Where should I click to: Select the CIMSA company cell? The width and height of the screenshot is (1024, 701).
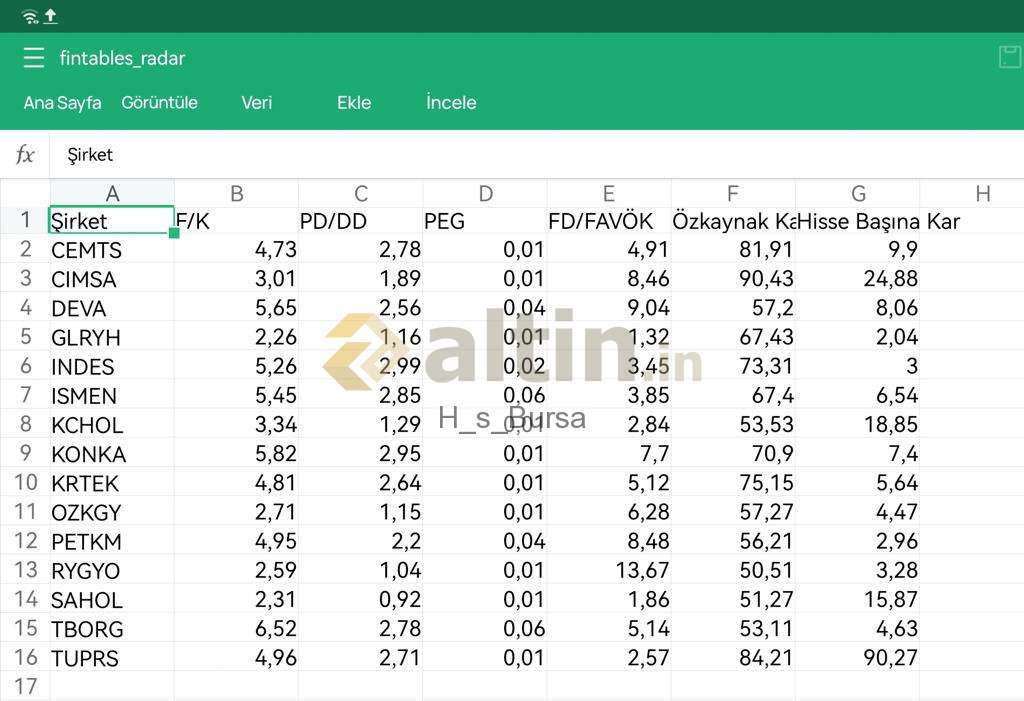coord(112,279)
